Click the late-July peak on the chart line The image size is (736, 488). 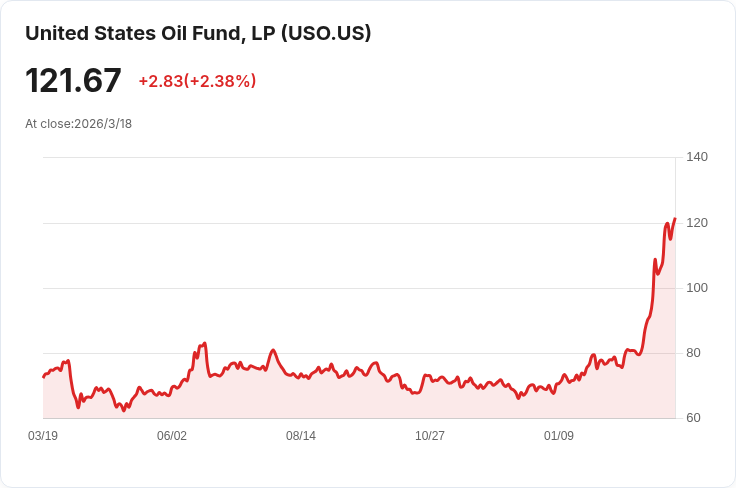click(273, 350)
